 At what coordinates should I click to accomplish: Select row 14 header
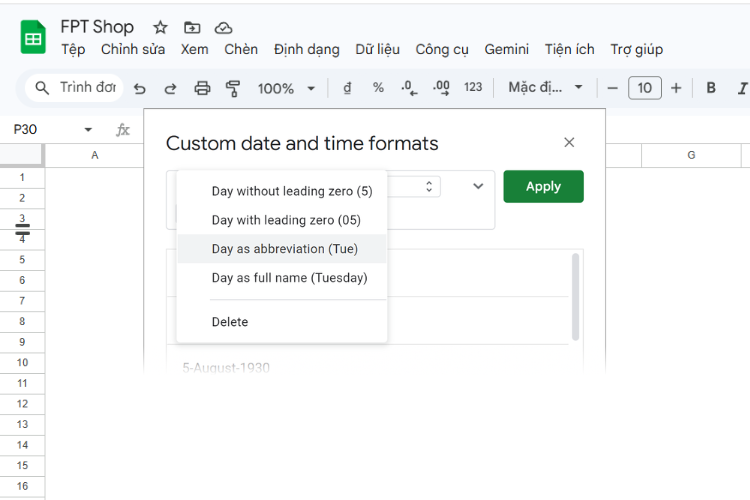click(22, 445)
